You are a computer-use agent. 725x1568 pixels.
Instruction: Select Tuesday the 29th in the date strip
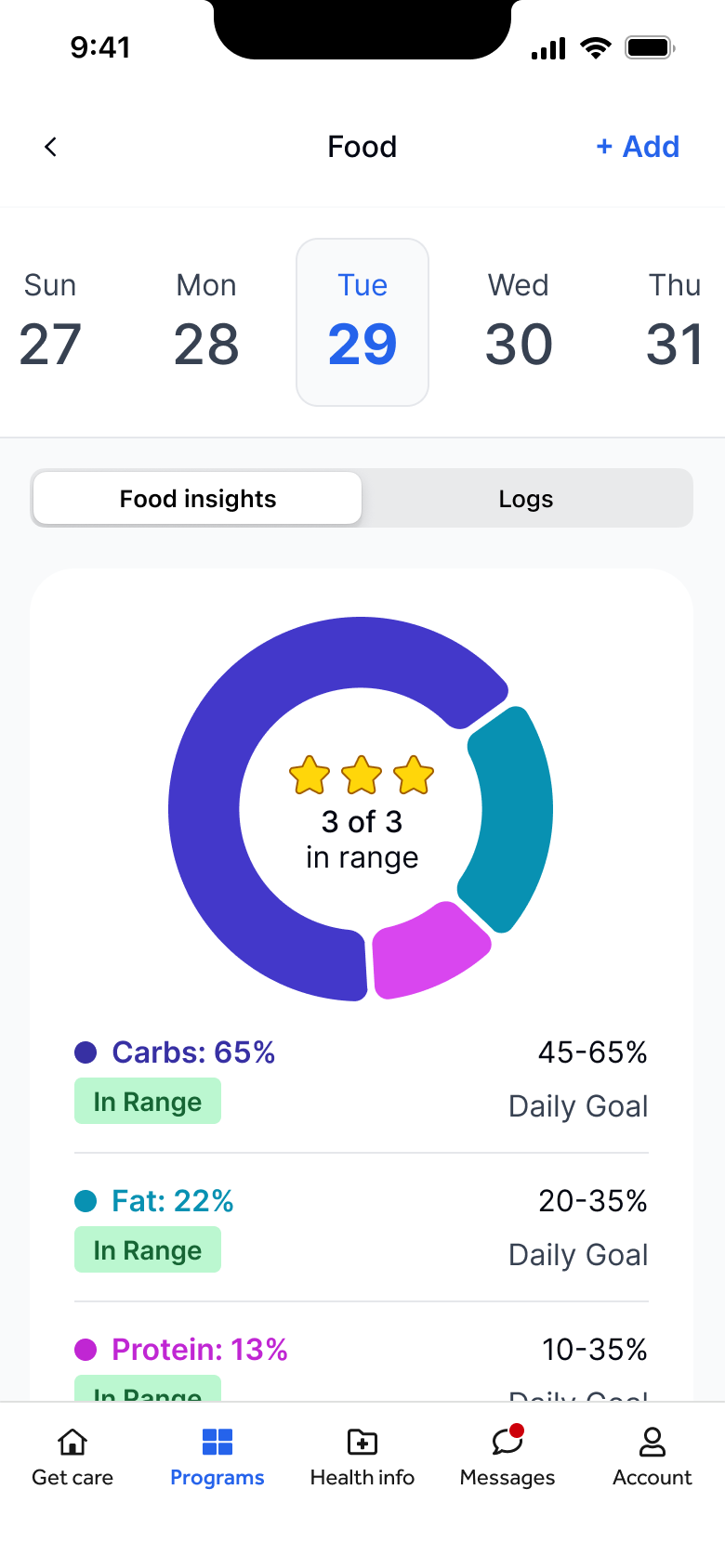click(362, 320)
